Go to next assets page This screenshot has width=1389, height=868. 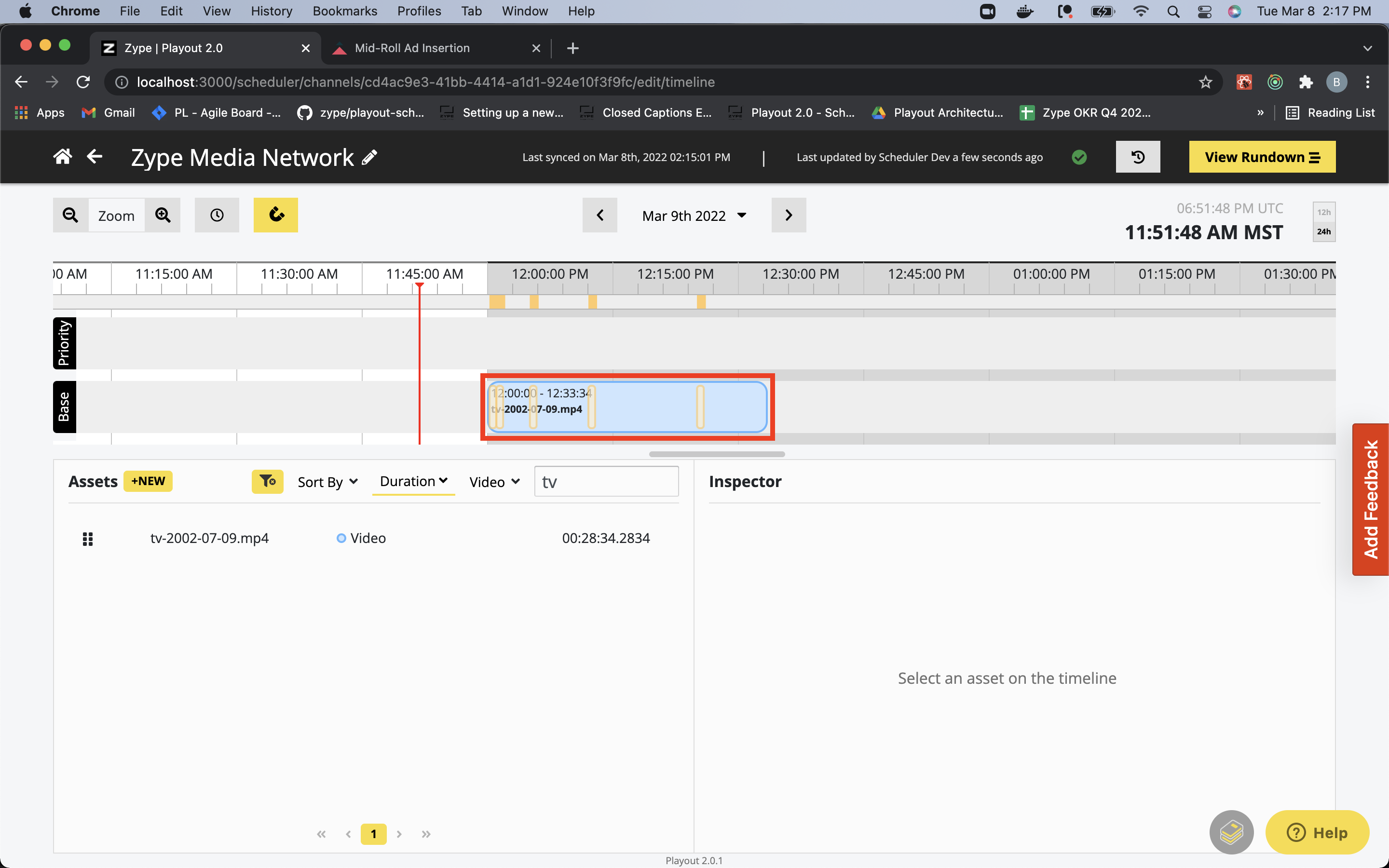click(x=399, y=834)
